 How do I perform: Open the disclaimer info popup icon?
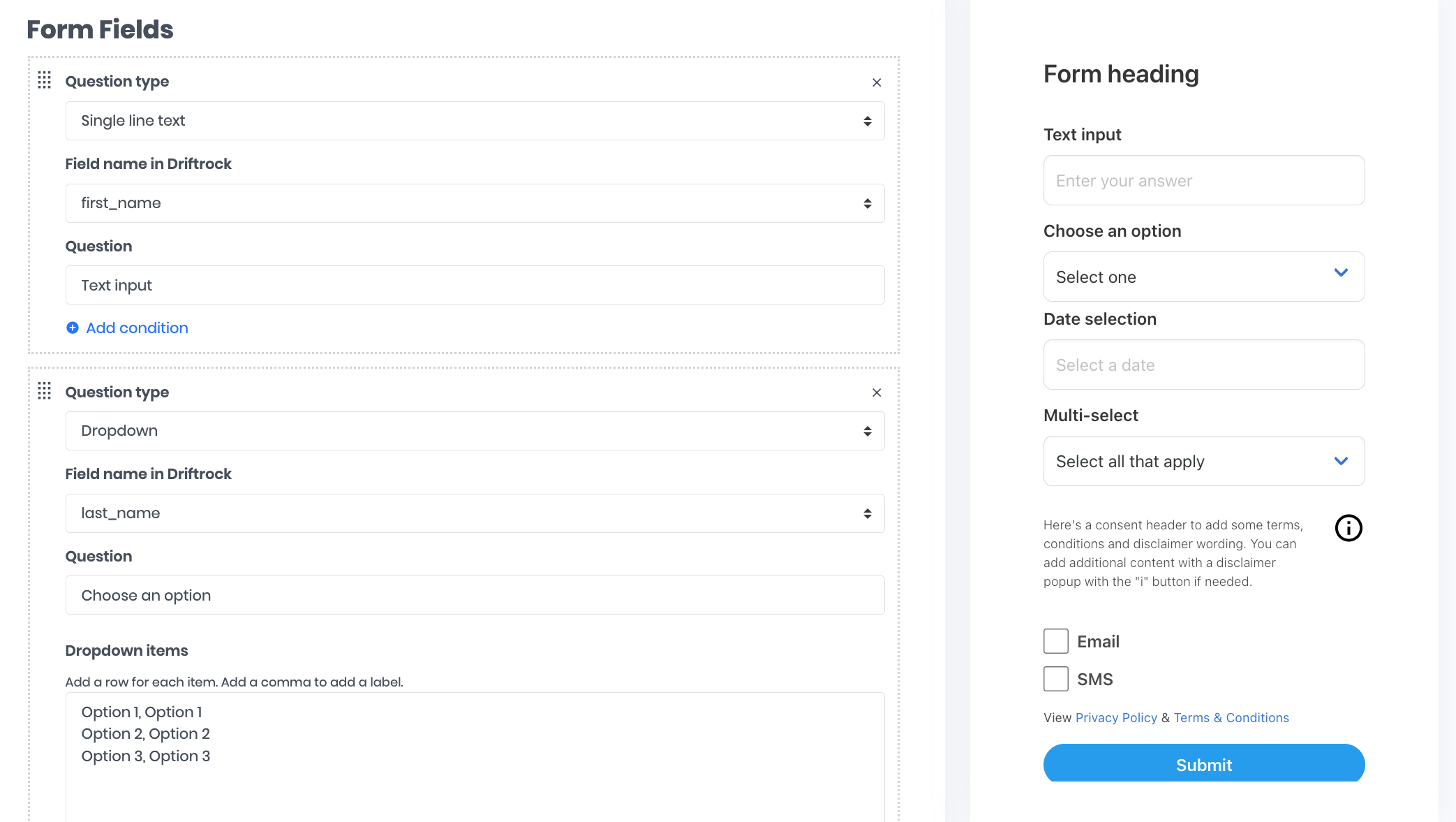click(1349, 529)
